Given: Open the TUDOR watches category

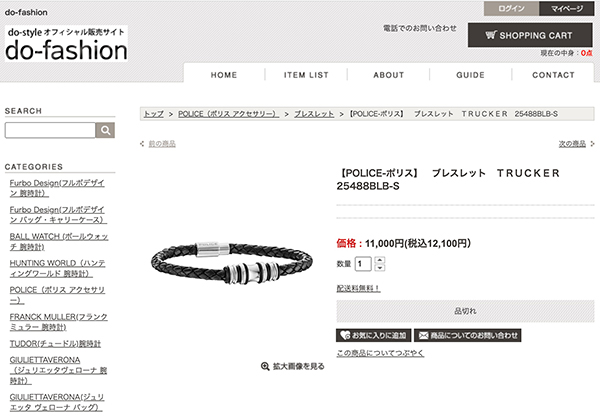Looking at the screenshot, I should tap(55, 344).
